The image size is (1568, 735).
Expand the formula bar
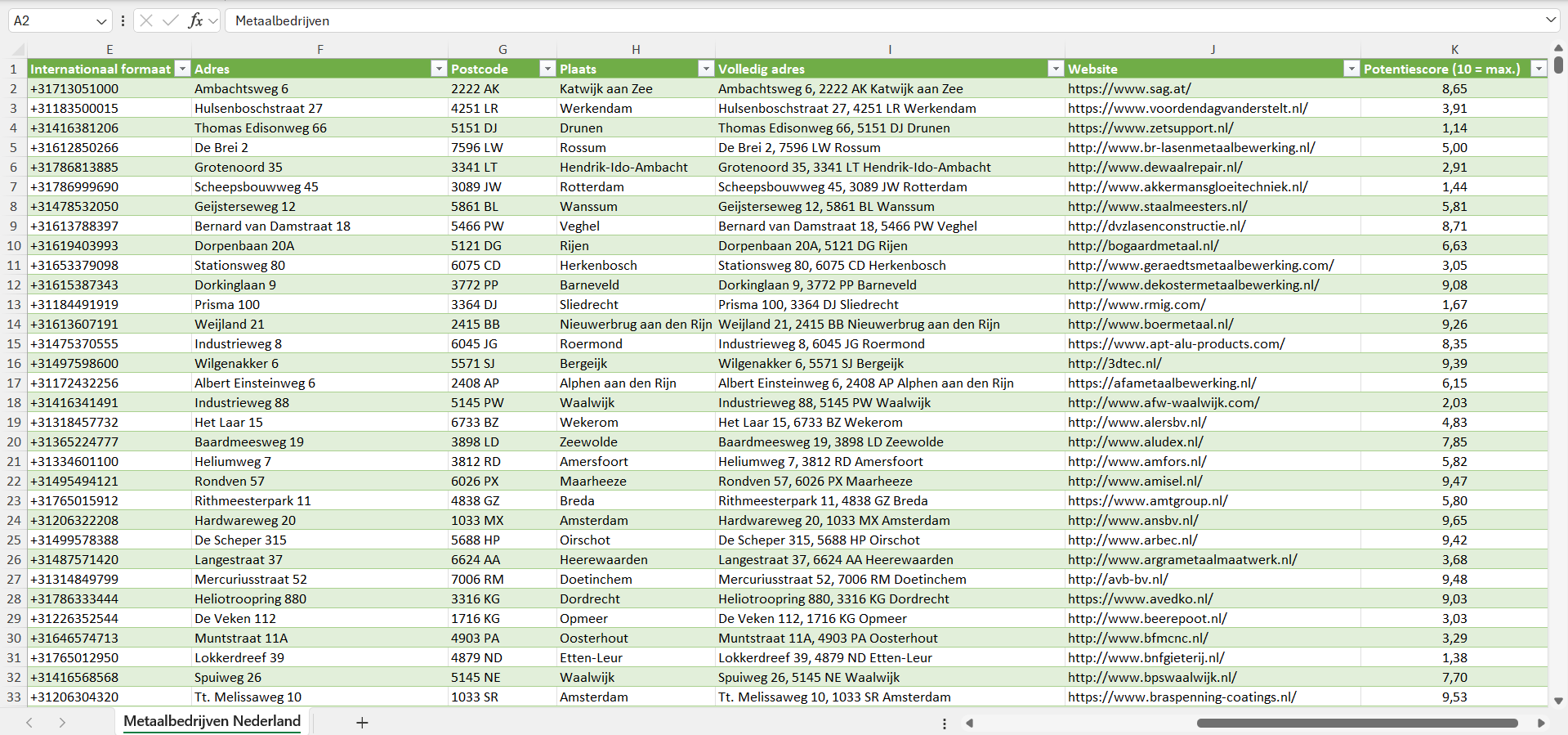point(1550,20)
